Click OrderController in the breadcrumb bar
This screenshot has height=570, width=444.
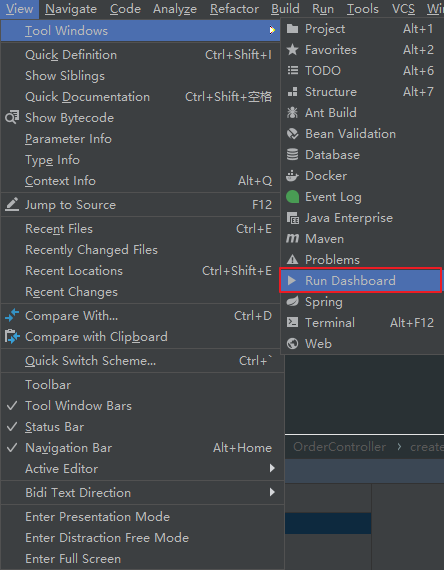[340, 447]
